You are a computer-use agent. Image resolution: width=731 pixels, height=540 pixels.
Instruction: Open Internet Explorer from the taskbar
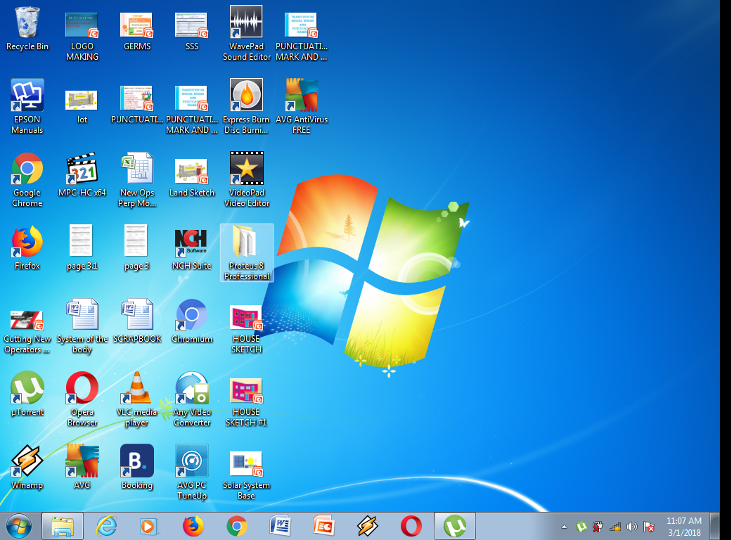[x=106, y=526]
